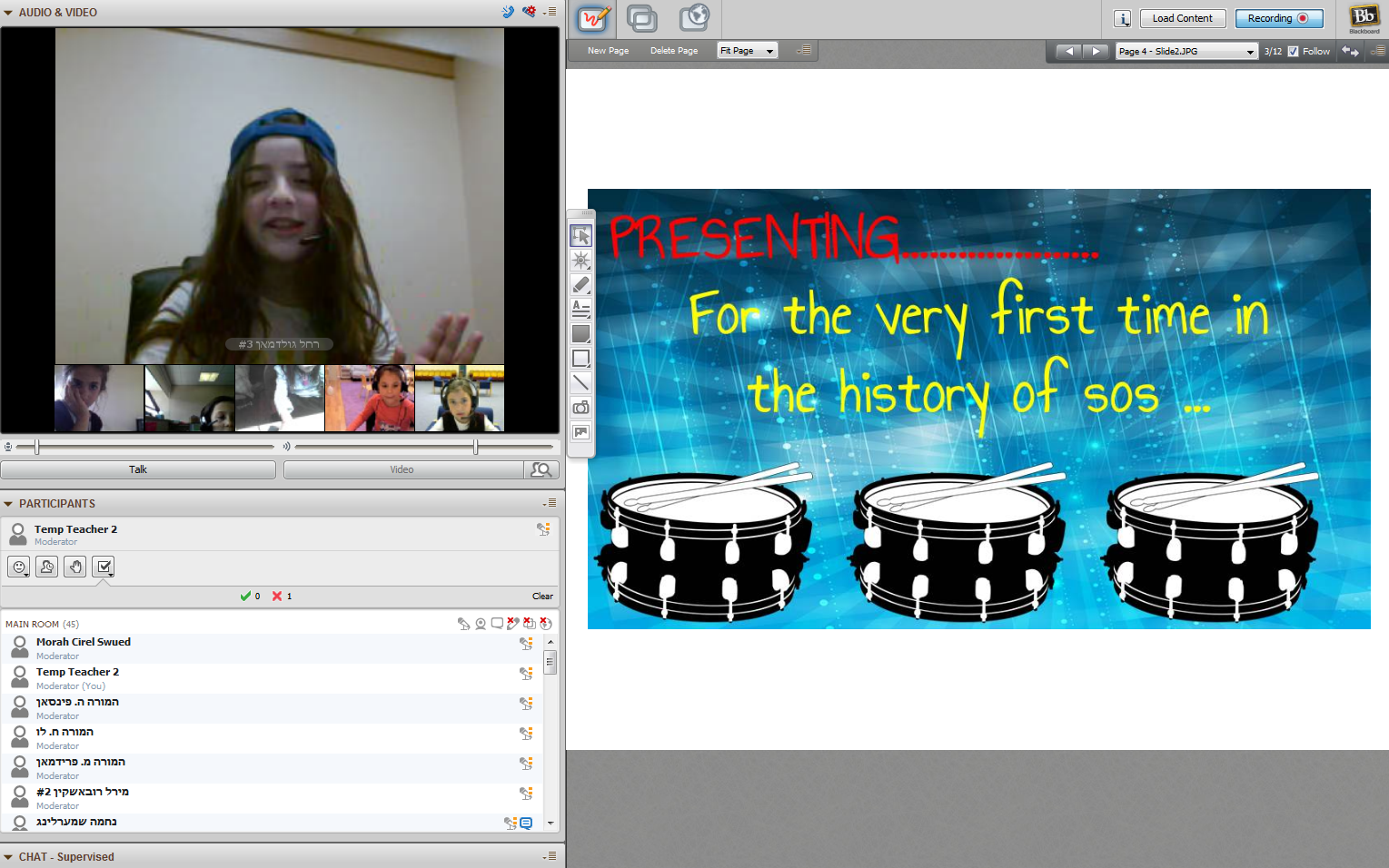Open options for top Temp Teacher 2 header
The height and width of the screenshot is (868, 1389).
543,529
